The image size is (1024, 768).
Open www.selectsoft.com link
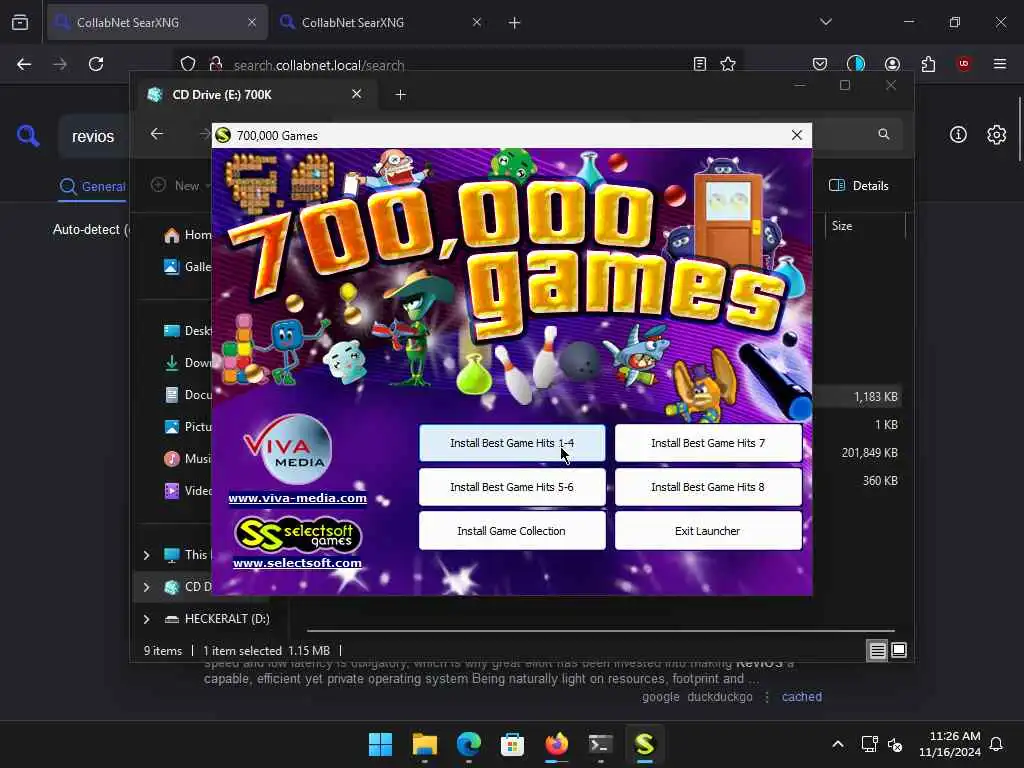[297, 563]
